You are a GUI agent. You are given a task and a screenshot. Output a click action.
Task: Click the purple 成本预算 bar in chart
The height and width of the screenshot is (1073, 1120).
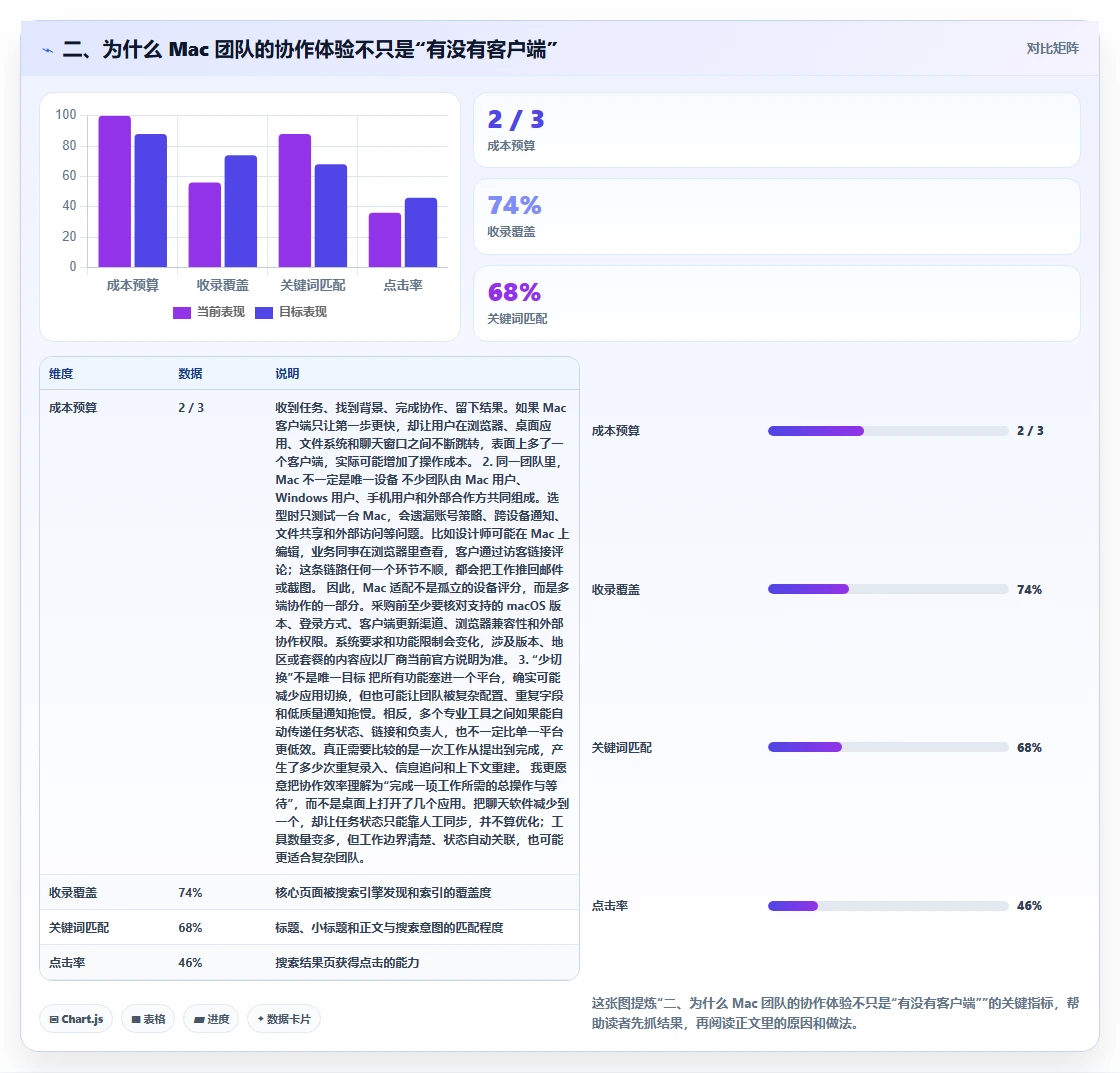pos(114,191)
